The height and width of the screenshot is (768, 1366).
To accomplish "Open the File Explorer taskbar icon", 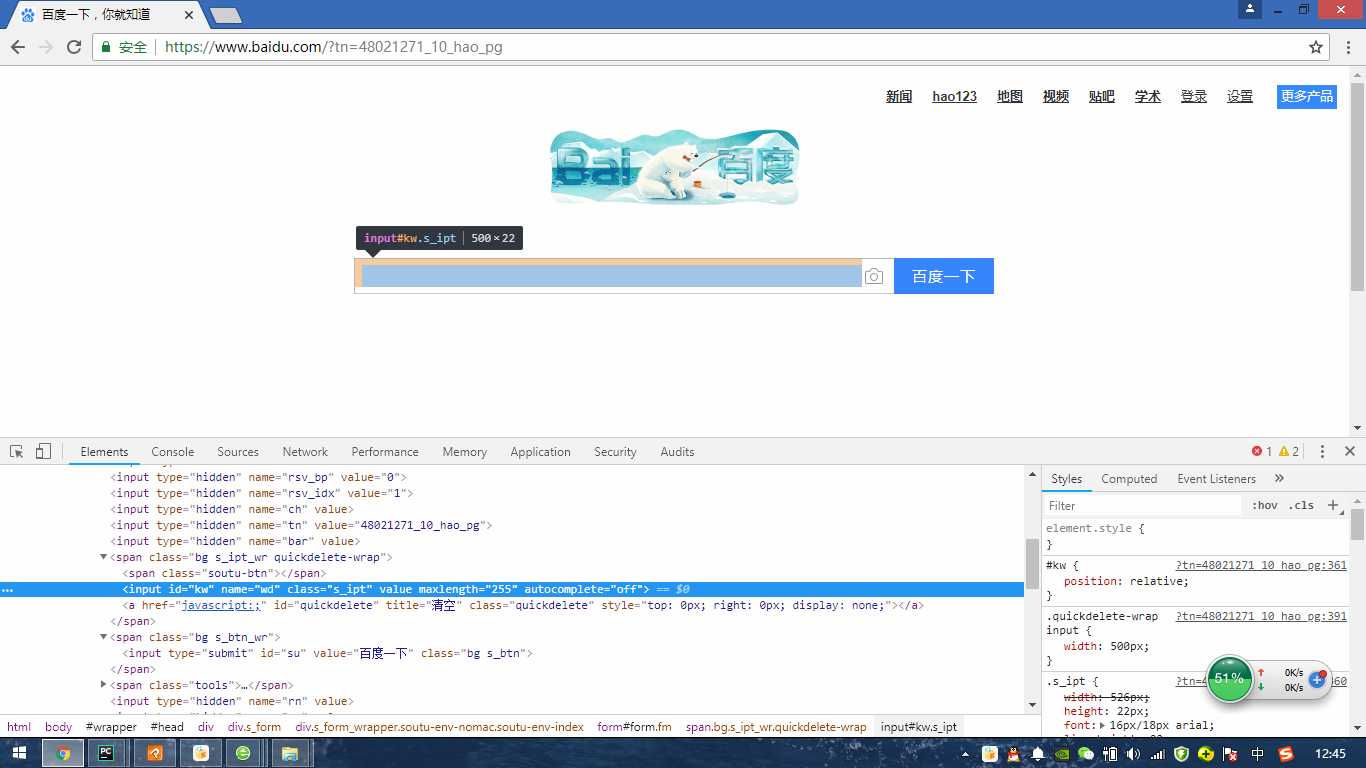I will pos(289,753).
